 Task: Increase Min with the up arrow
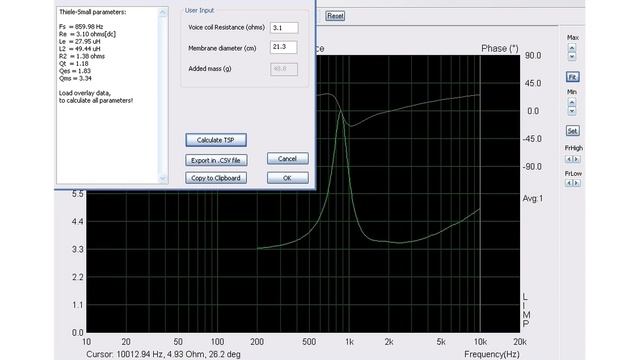click(x=572, y=102)
